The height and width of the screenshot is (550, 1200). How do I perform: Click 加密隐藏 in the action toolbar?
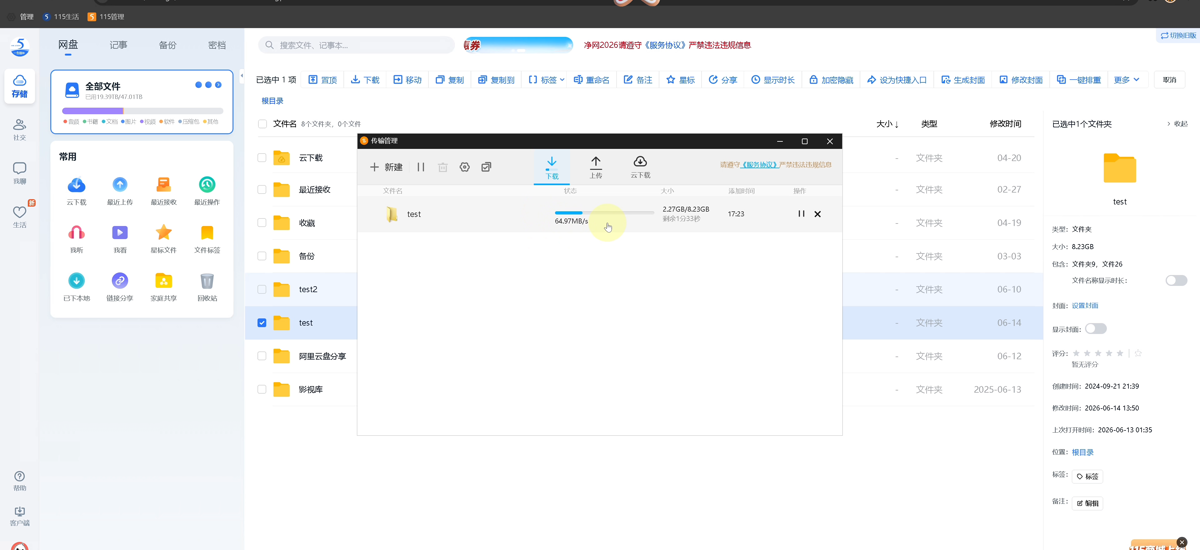pyautogui.click(x=830, y=80)
